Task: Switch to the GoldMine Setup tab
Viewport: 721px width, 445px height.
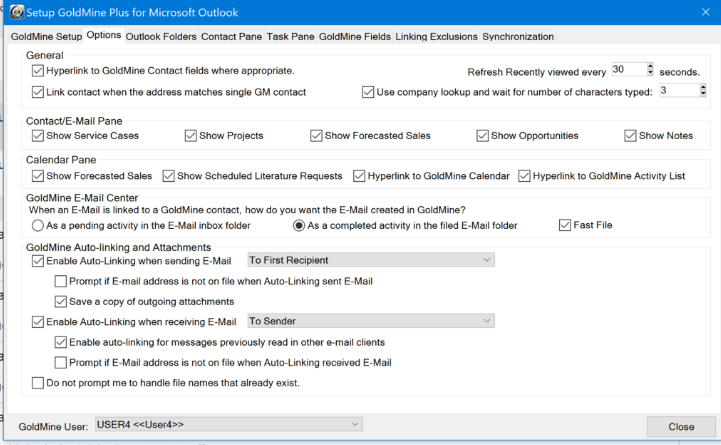Action: coord(46,37)
